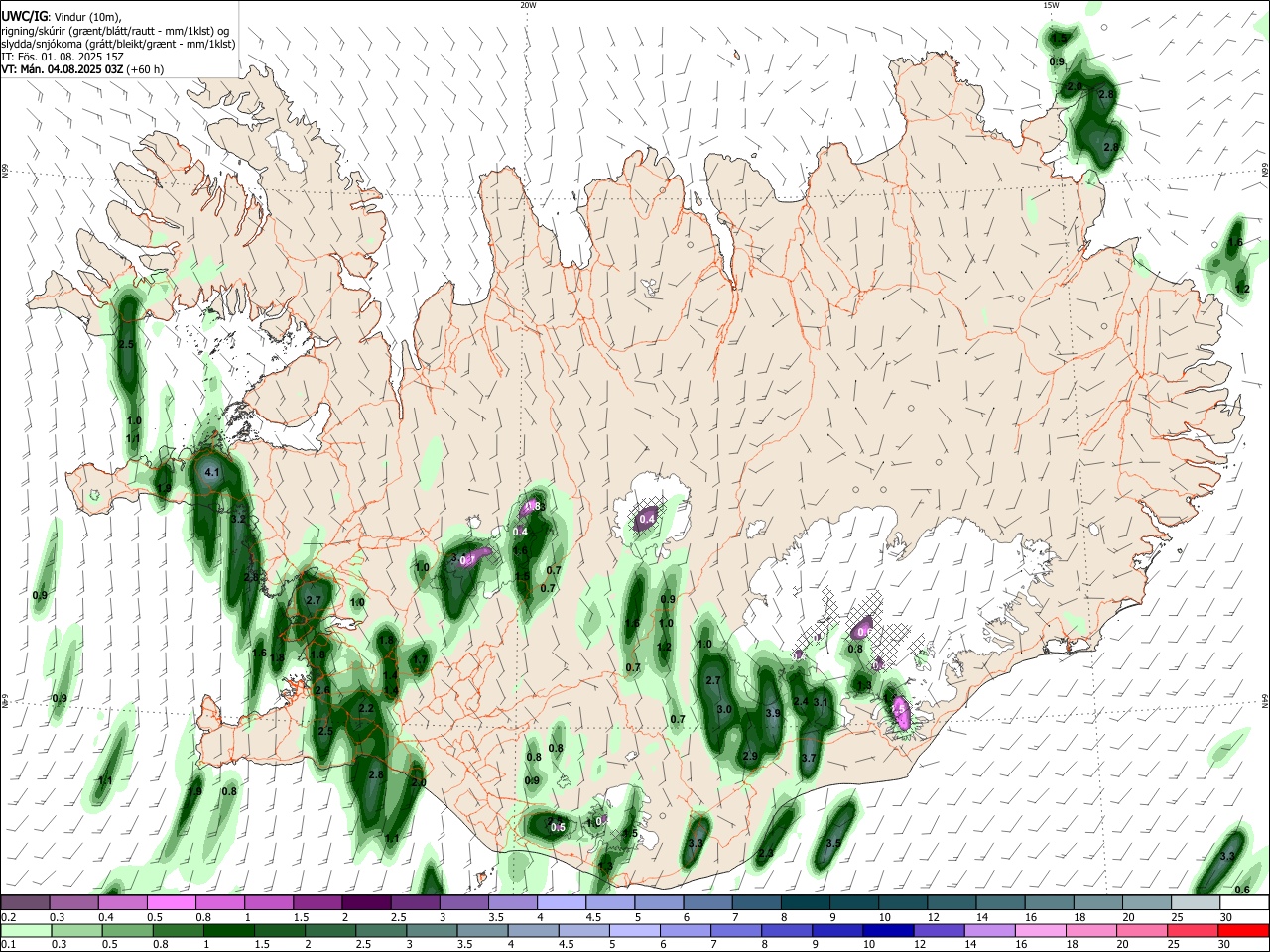Click the "15W" longitude label

coord(1051,5)
